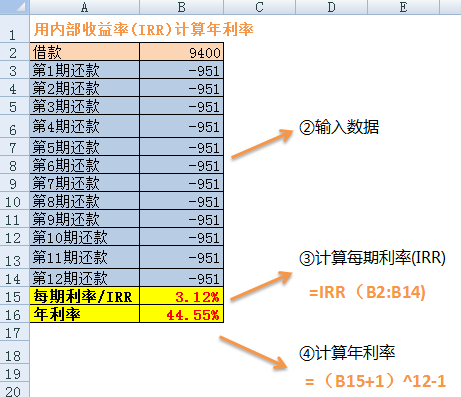Click the select-all corner of the sheet
This screenshot has width=461, height=397.
(15, 7)
